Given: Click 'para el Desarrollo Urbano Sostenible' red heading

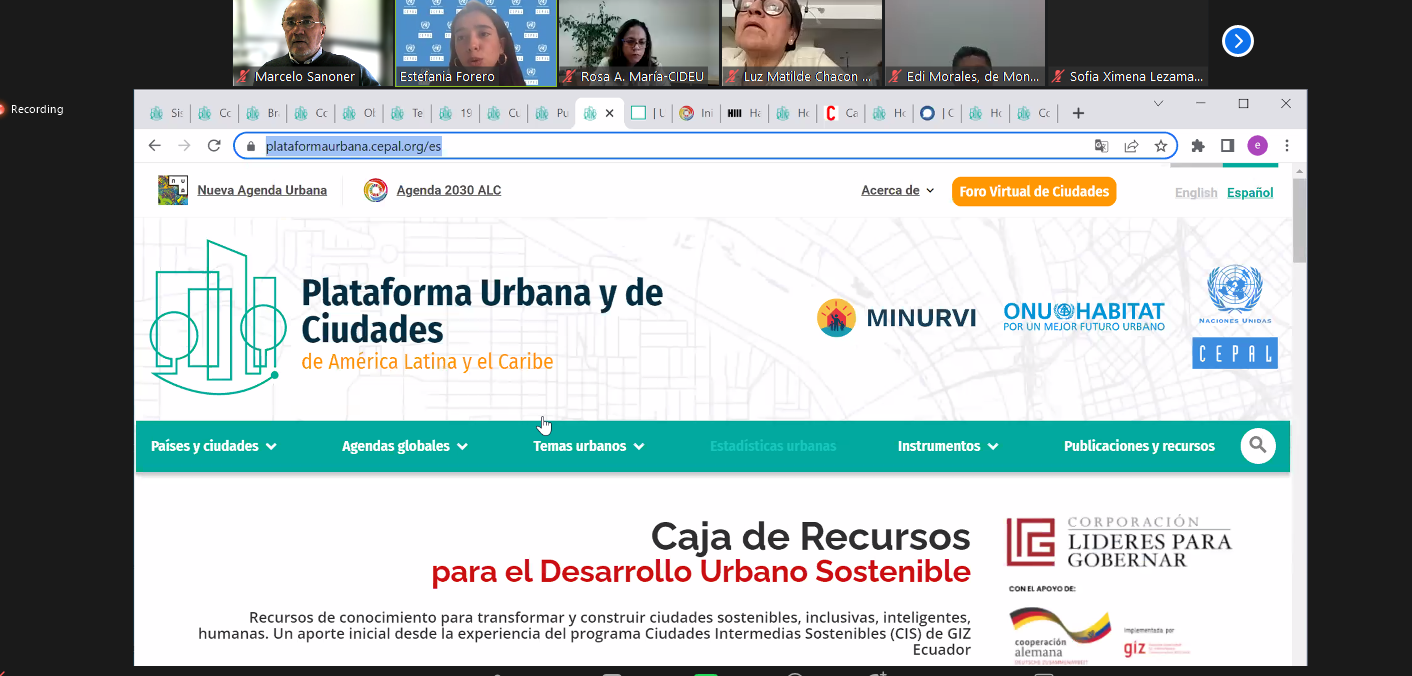Looking at the screenshot, I should [x=701, y=572].
